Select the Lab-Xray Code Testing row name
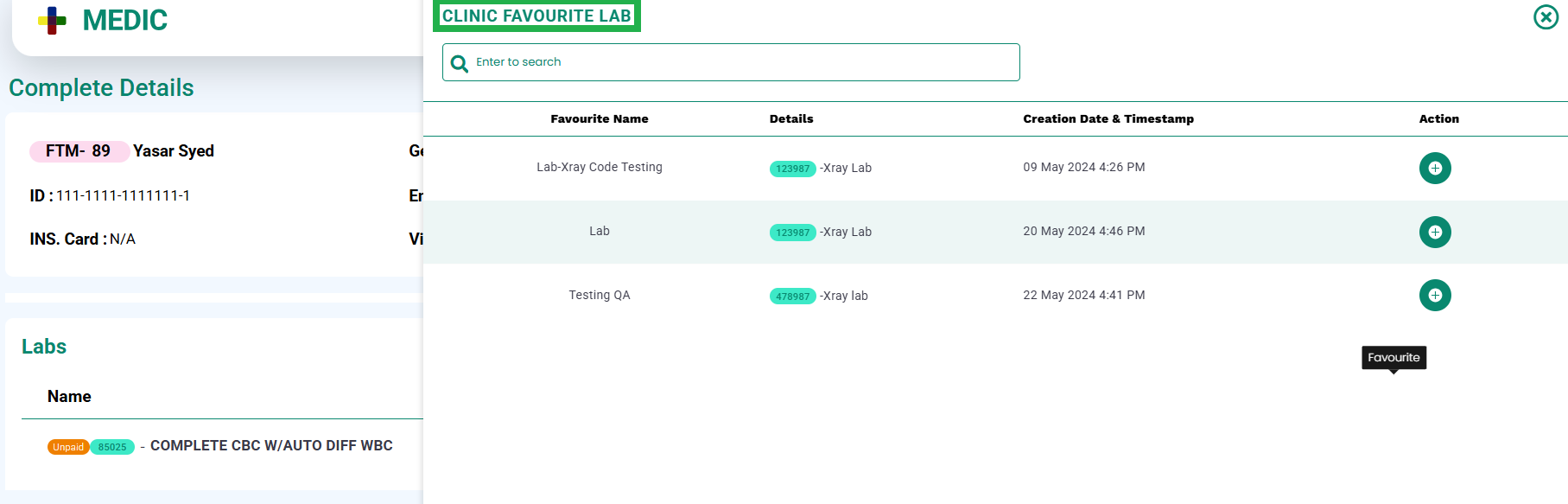 point(600,168)
